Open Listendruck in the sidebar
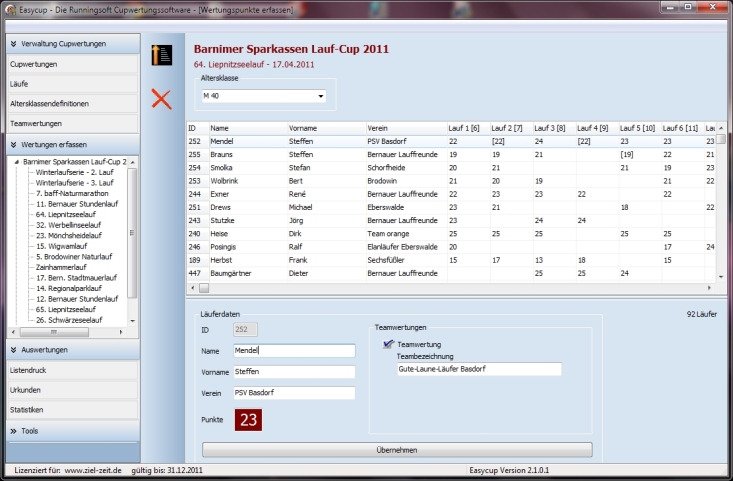Screen dimensions: 733x481 [x=30, y=370]
